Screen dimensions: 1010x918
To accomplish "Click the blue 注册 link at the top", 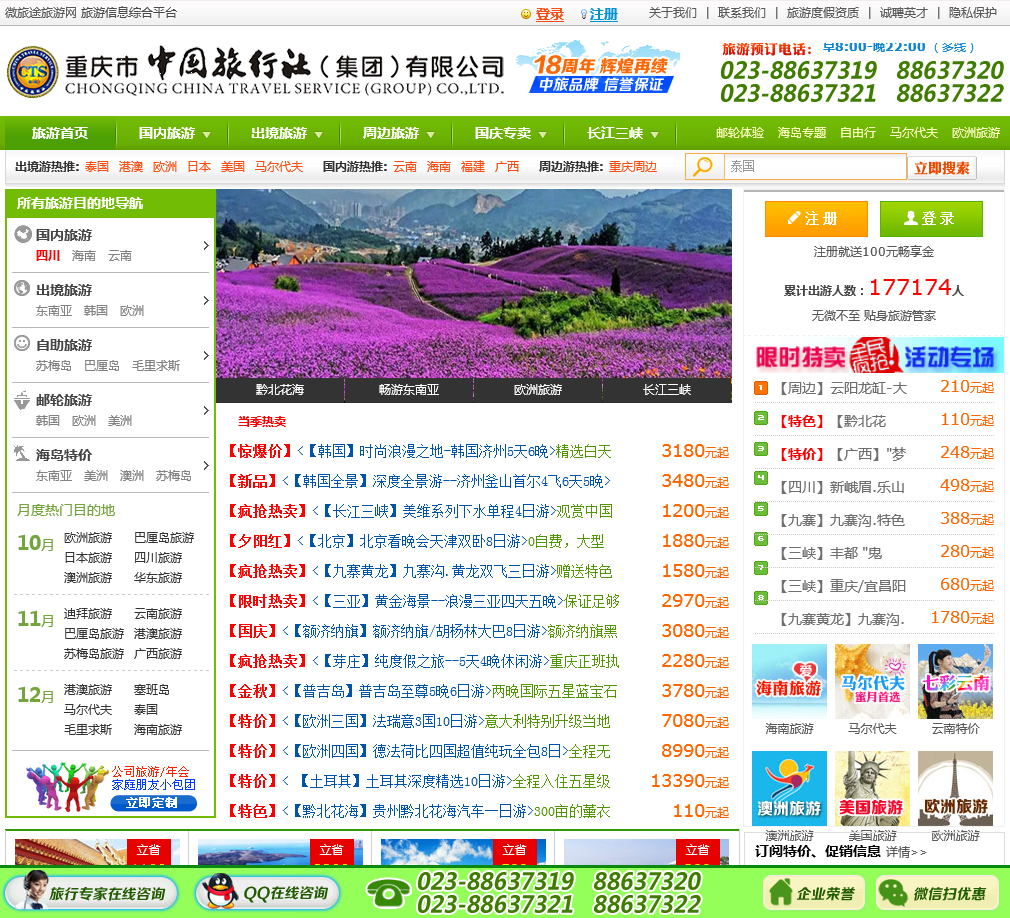I will coord(604,14).
